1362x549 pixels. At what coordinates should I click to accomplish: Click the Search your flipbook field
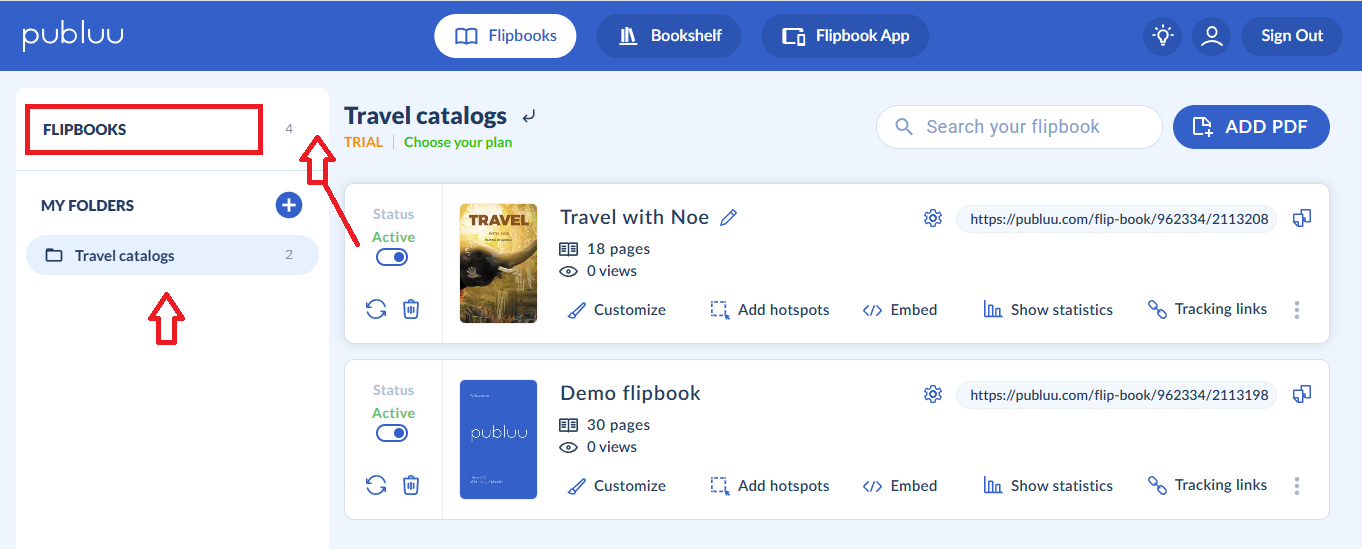(1020, 127)
